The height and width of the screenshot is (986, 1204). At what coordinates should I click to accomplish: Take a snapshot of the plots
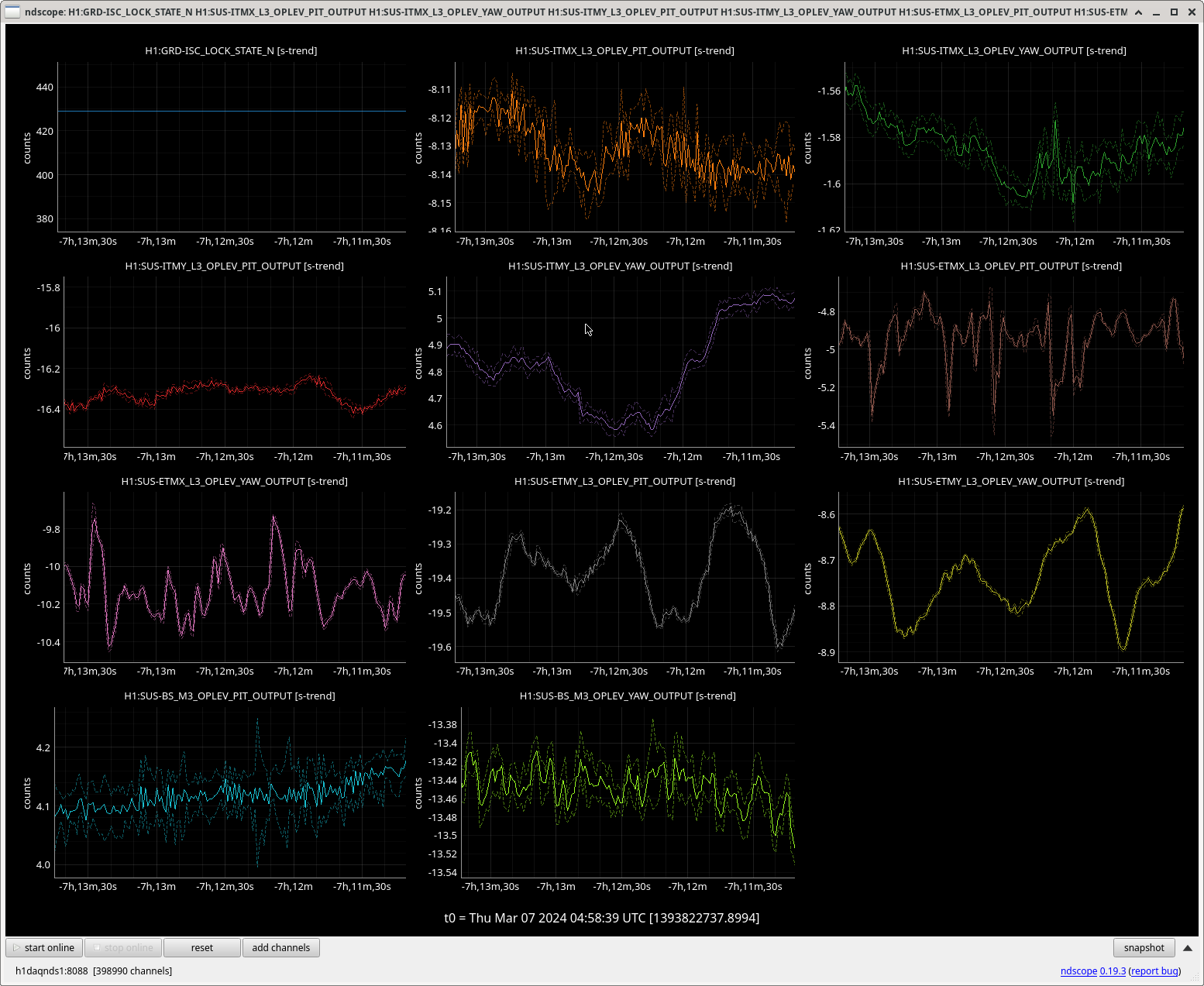[1144, 947]
